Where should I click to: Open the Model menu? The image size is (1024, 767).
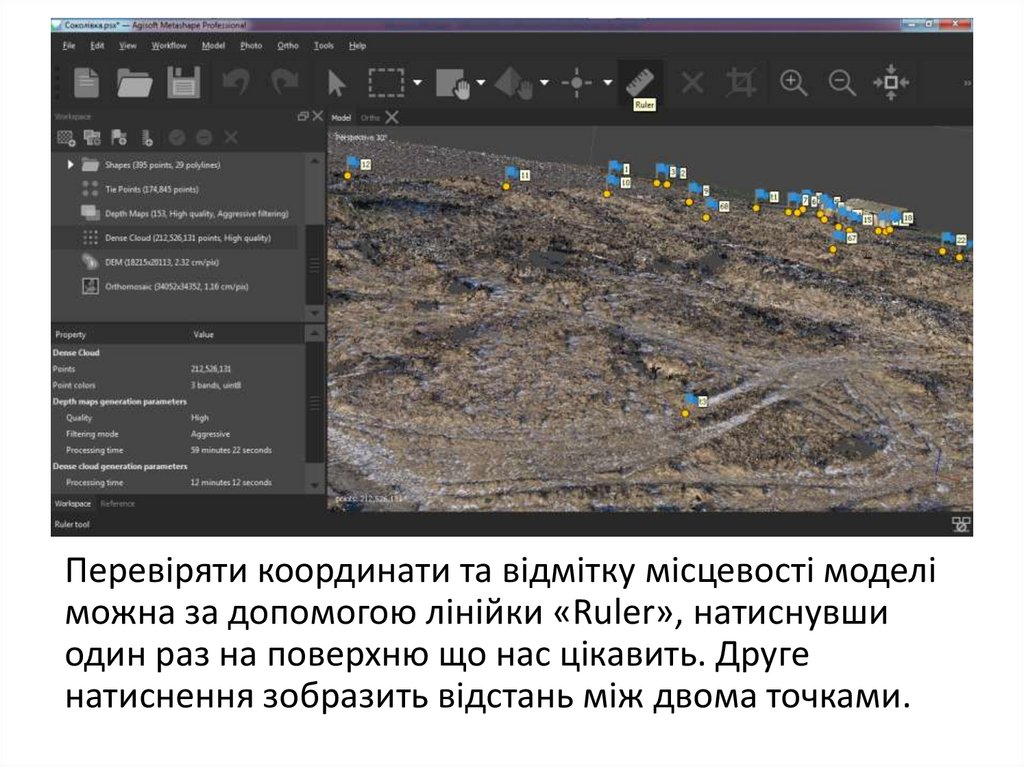(x=213, y=46)
